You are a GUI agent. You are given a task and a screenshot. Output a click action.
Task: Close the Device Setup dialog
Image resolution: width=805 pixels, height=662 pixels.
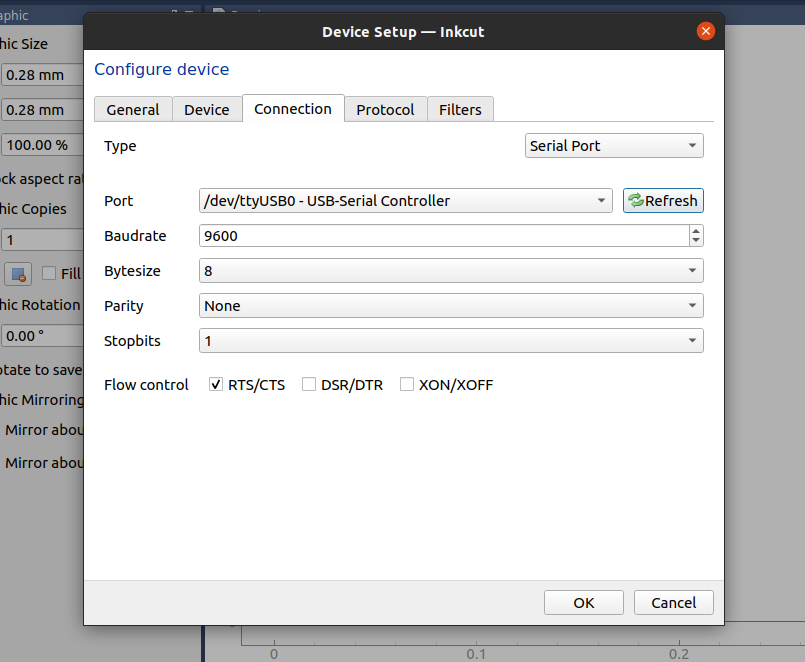pyautogui.click(x=706, y=31)
